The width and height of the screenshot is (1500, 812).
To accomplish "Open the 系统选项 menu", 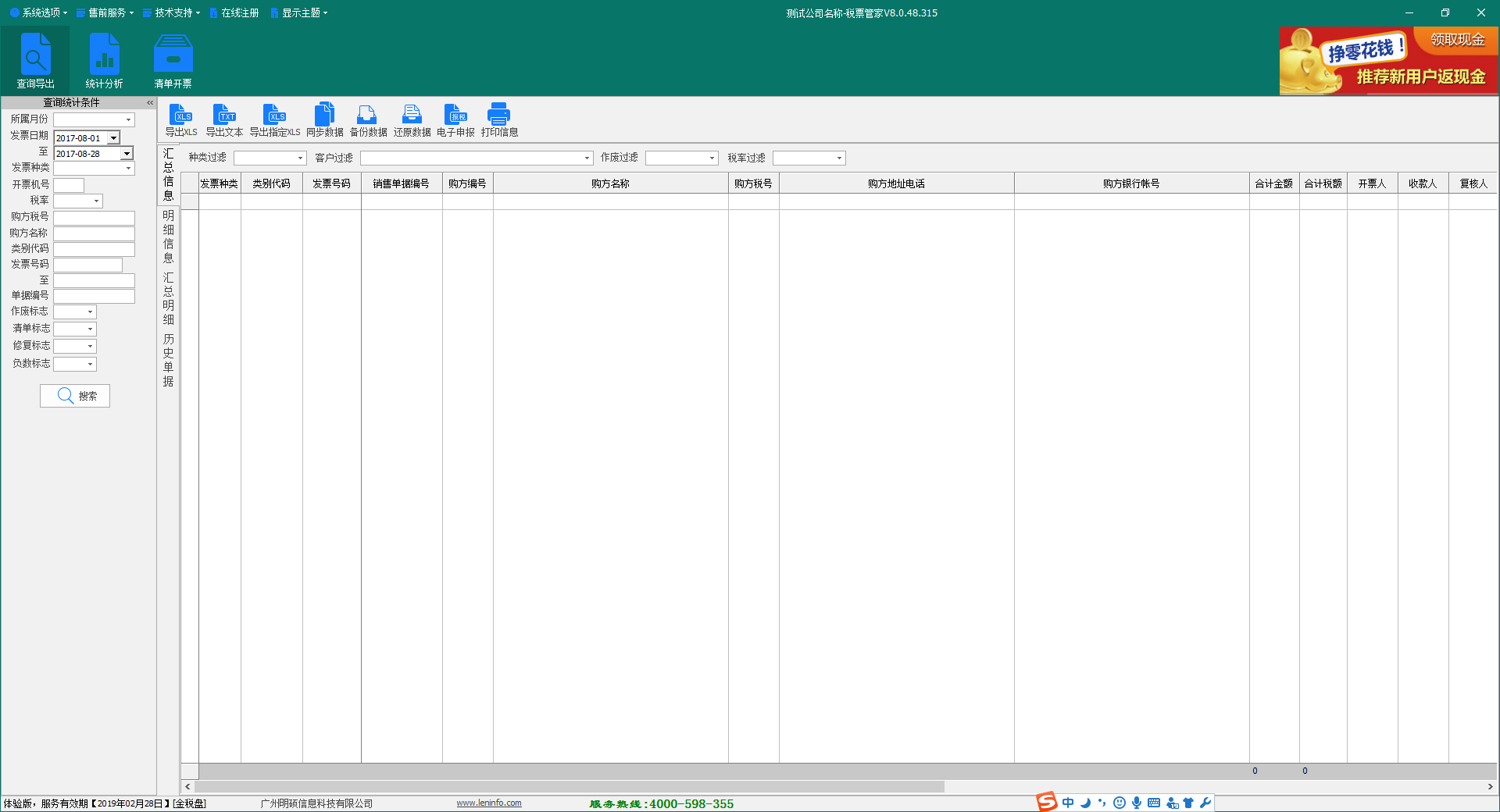I will click(x=39, y=12).
